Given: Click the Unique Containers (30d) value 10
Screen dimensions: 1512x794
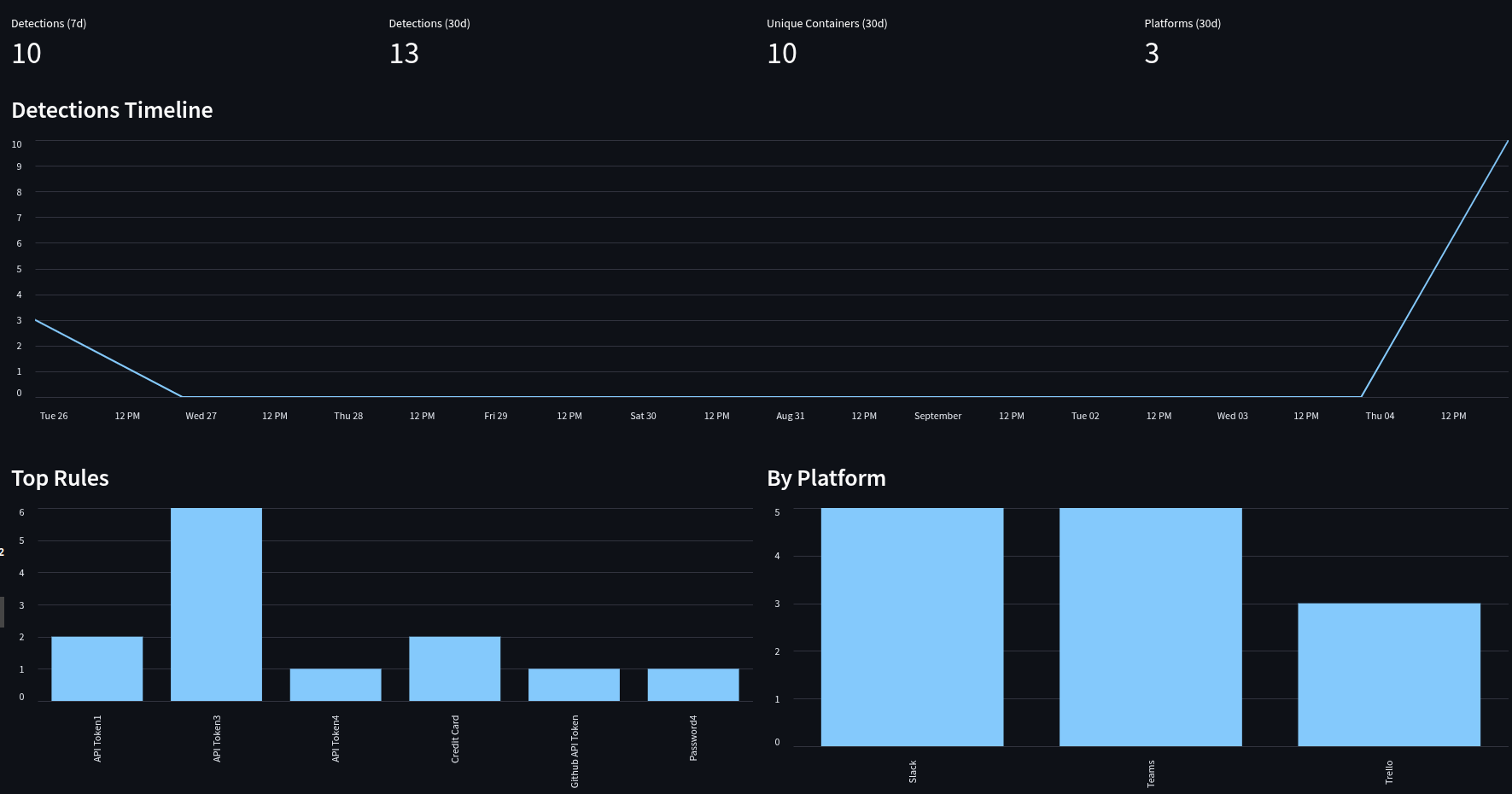Looking at the screenshot, I should pyautogui.click(x=782, y=54).
